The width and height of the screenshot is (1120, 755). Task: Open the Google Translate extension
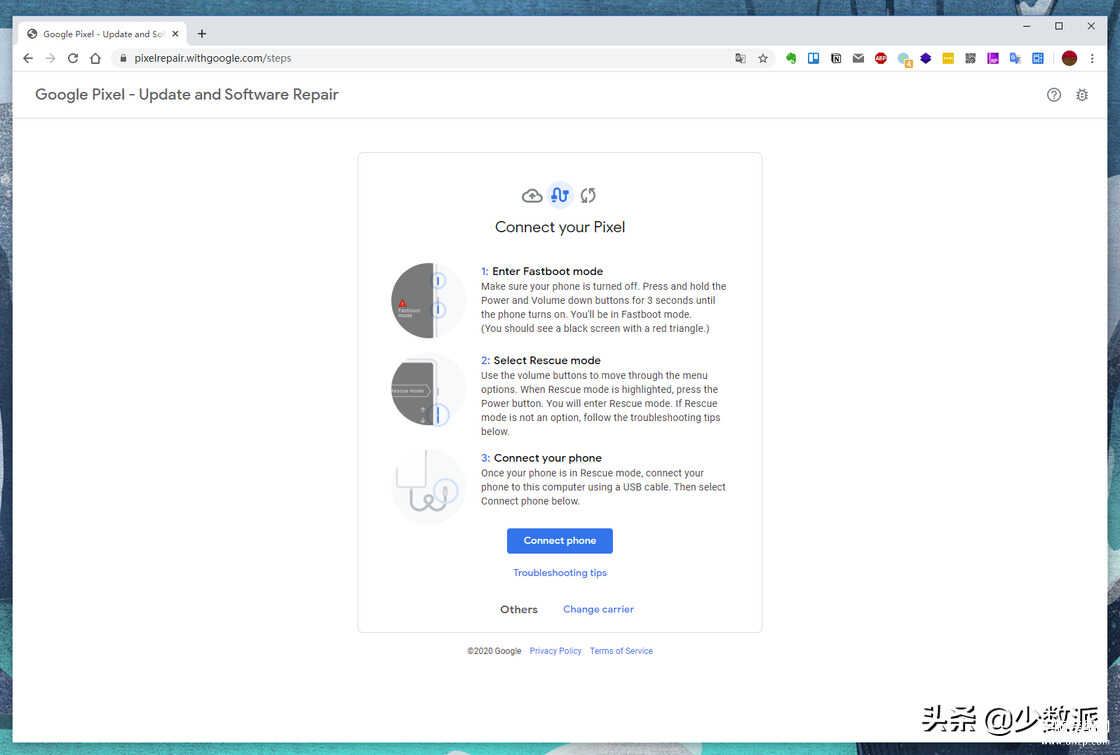1015,59
